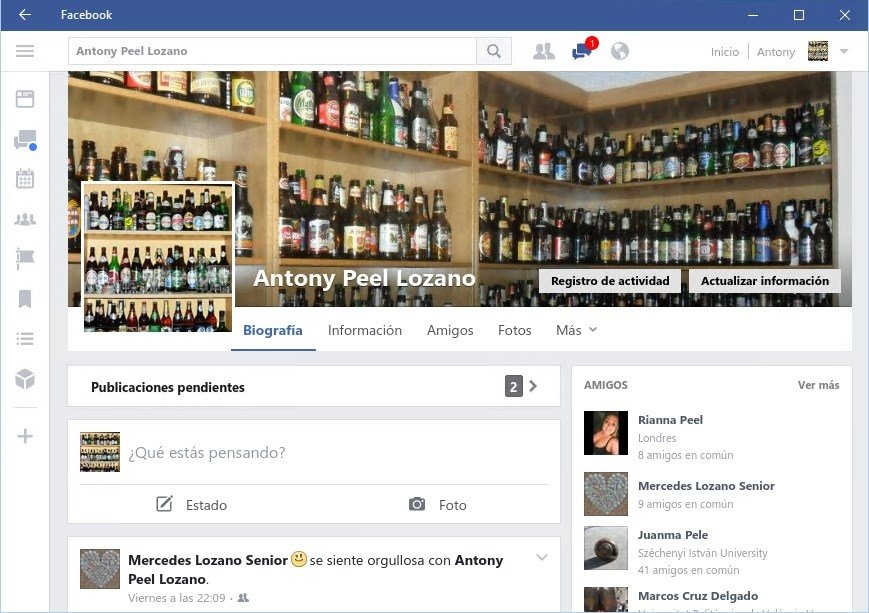
Task: Open the globe notifications icon
Action: 620,52
